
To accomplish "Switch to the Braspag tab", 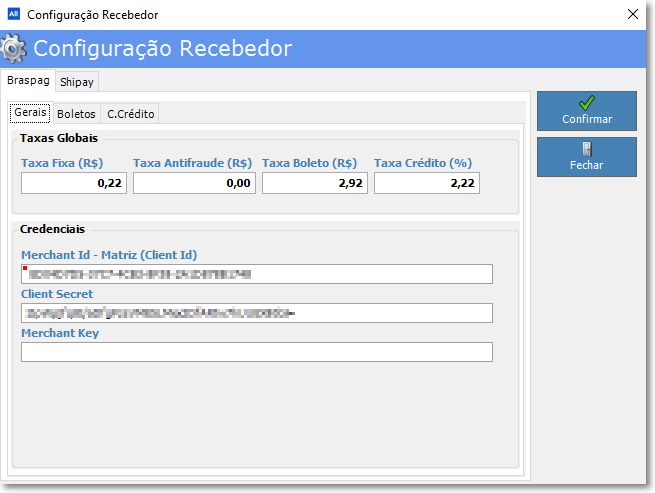I will [x=28, y=80].
